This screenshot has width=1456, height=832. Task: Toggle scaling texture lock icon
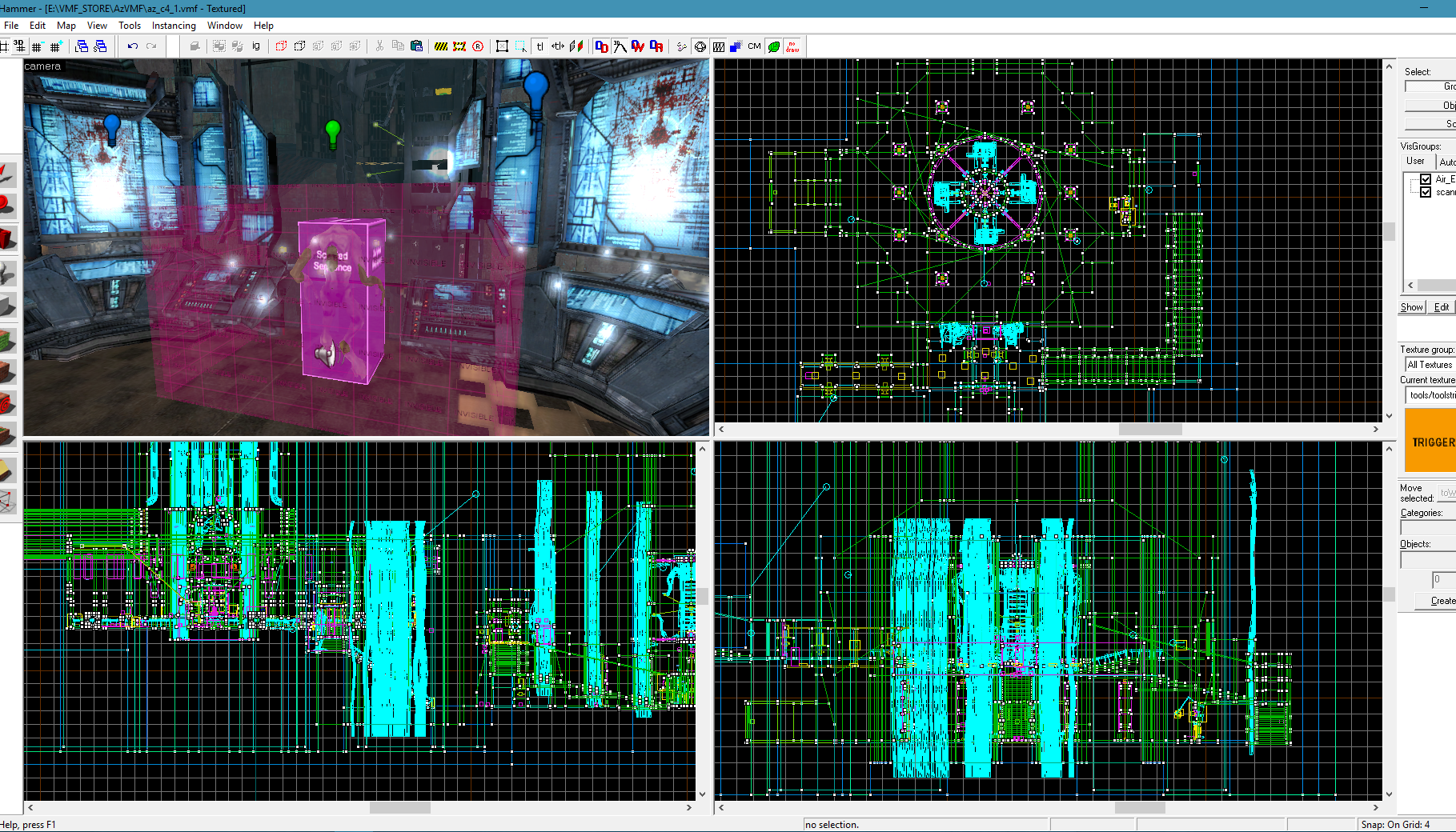tap(558, 46)
